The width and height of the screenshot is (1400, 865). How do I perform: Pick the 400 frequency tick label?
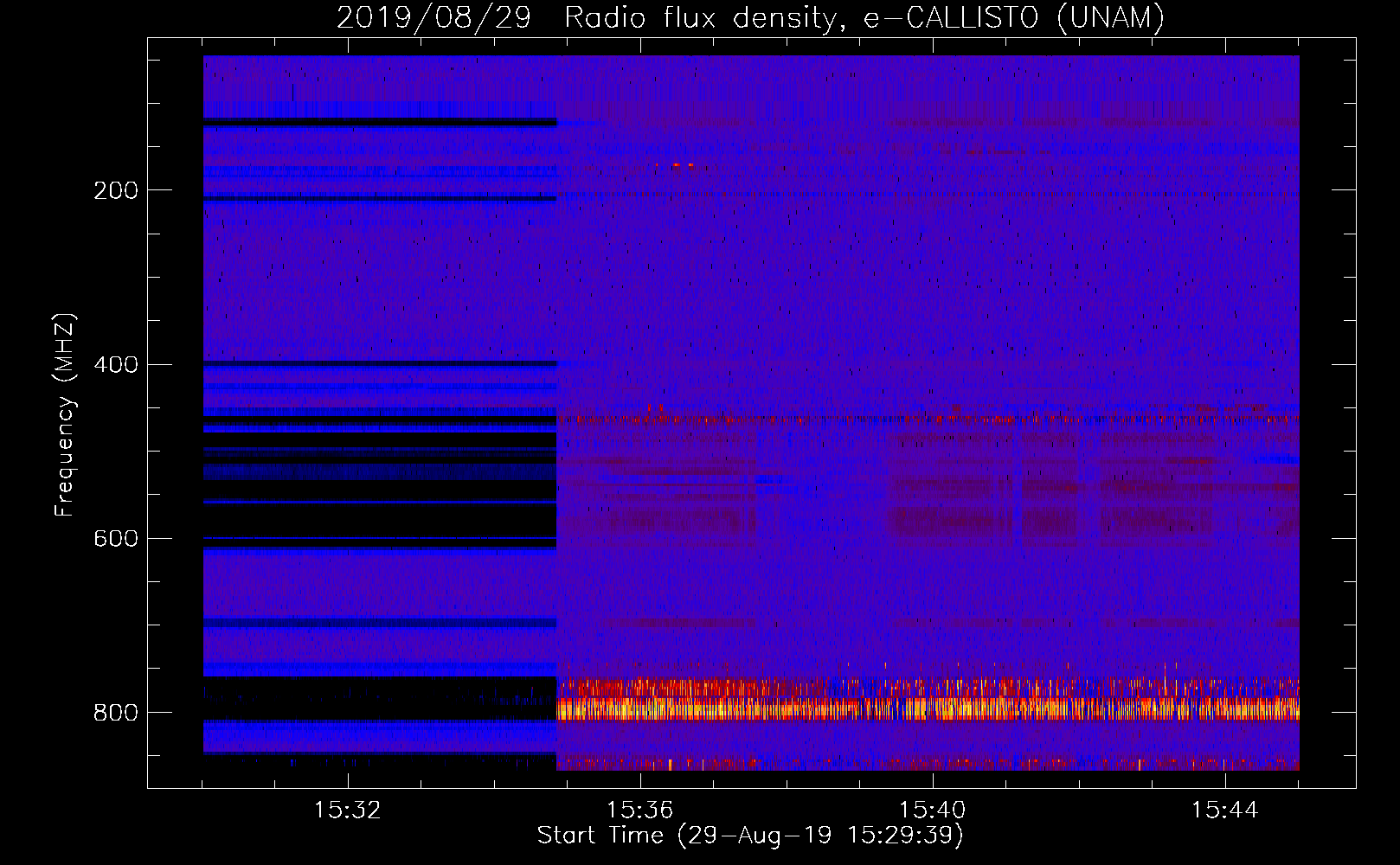[x=116, y=364]
